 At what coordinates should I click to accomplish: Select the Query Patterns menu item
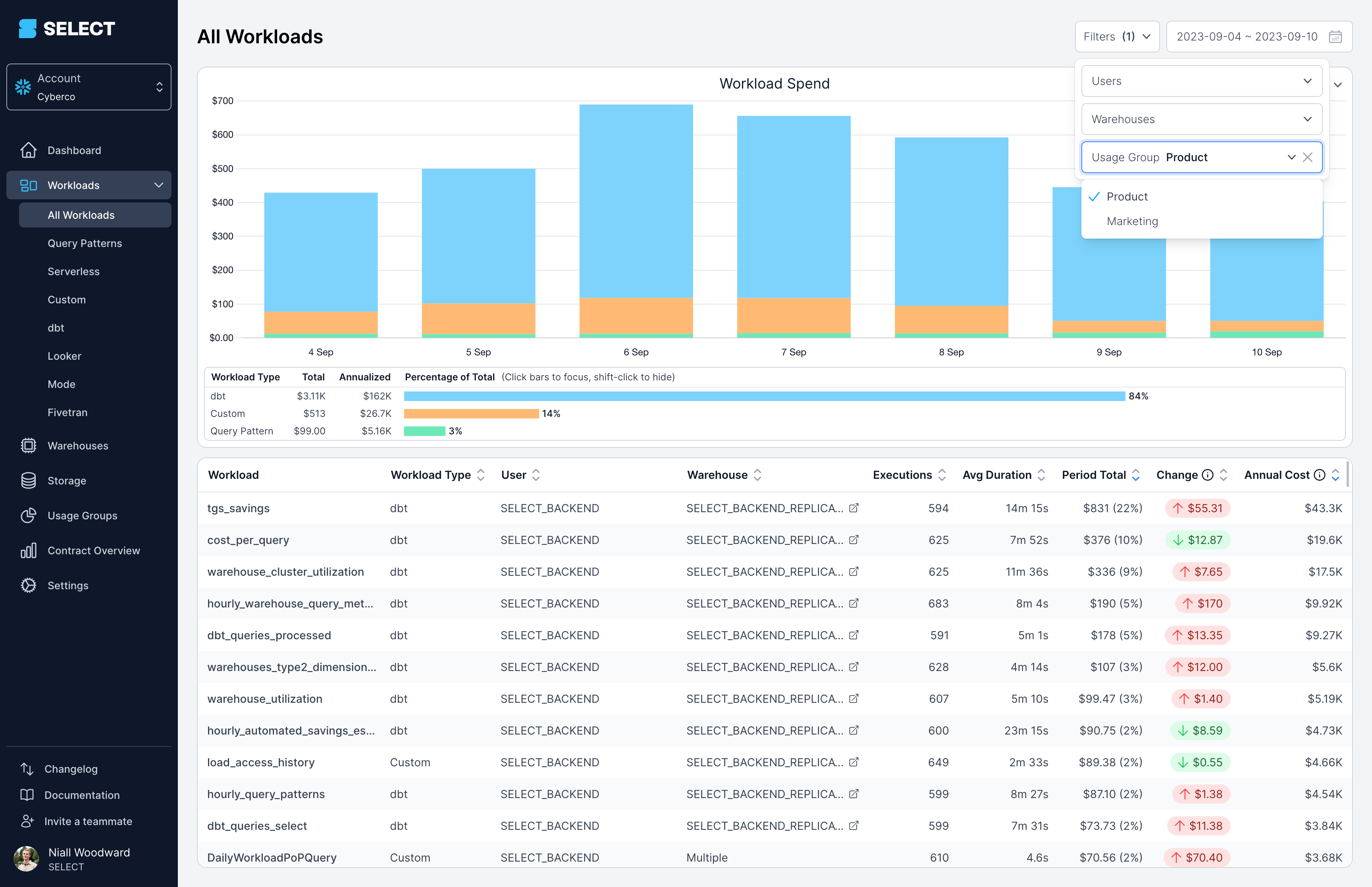84,243
